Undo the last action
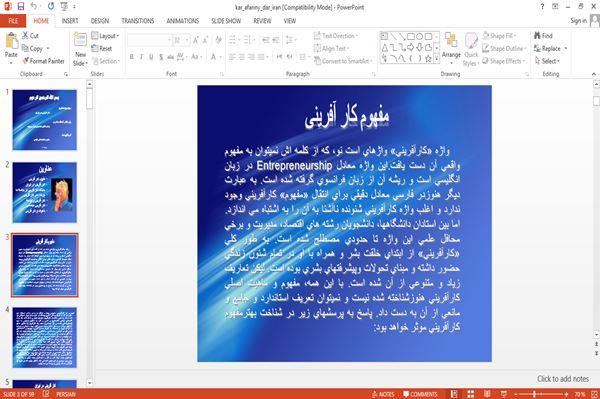Viewport: 600px width, 399px height. tap(34, 7)
